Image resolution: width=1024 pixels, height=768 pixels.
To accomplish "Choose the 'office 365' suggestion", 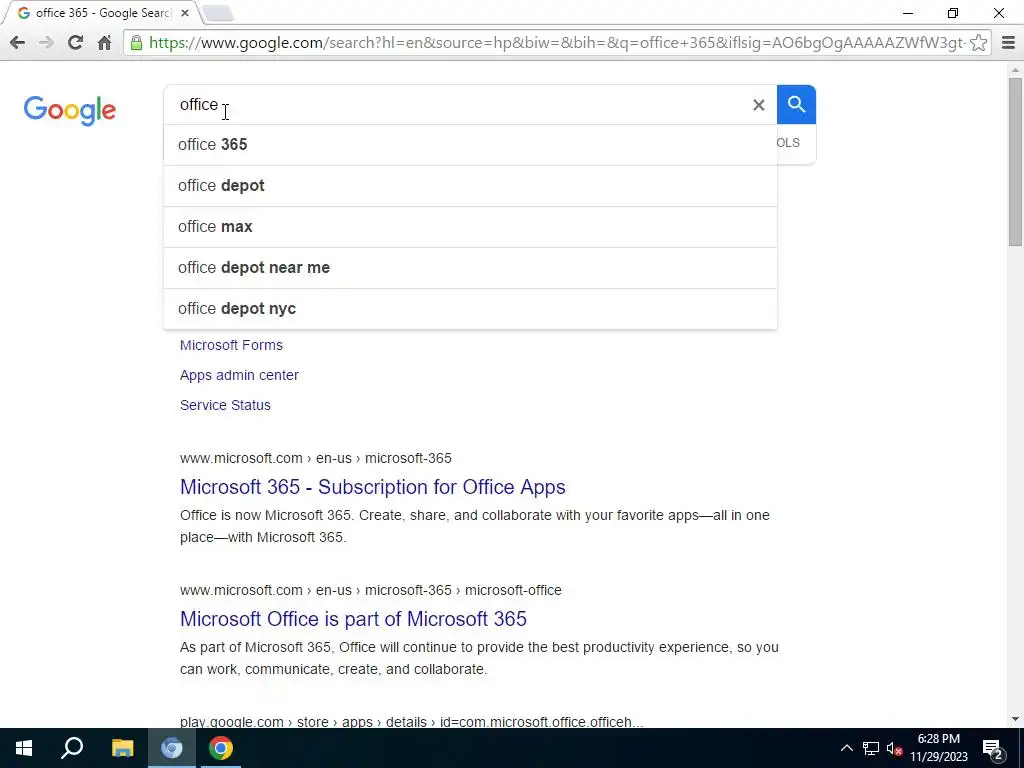I will click(470, 144).
